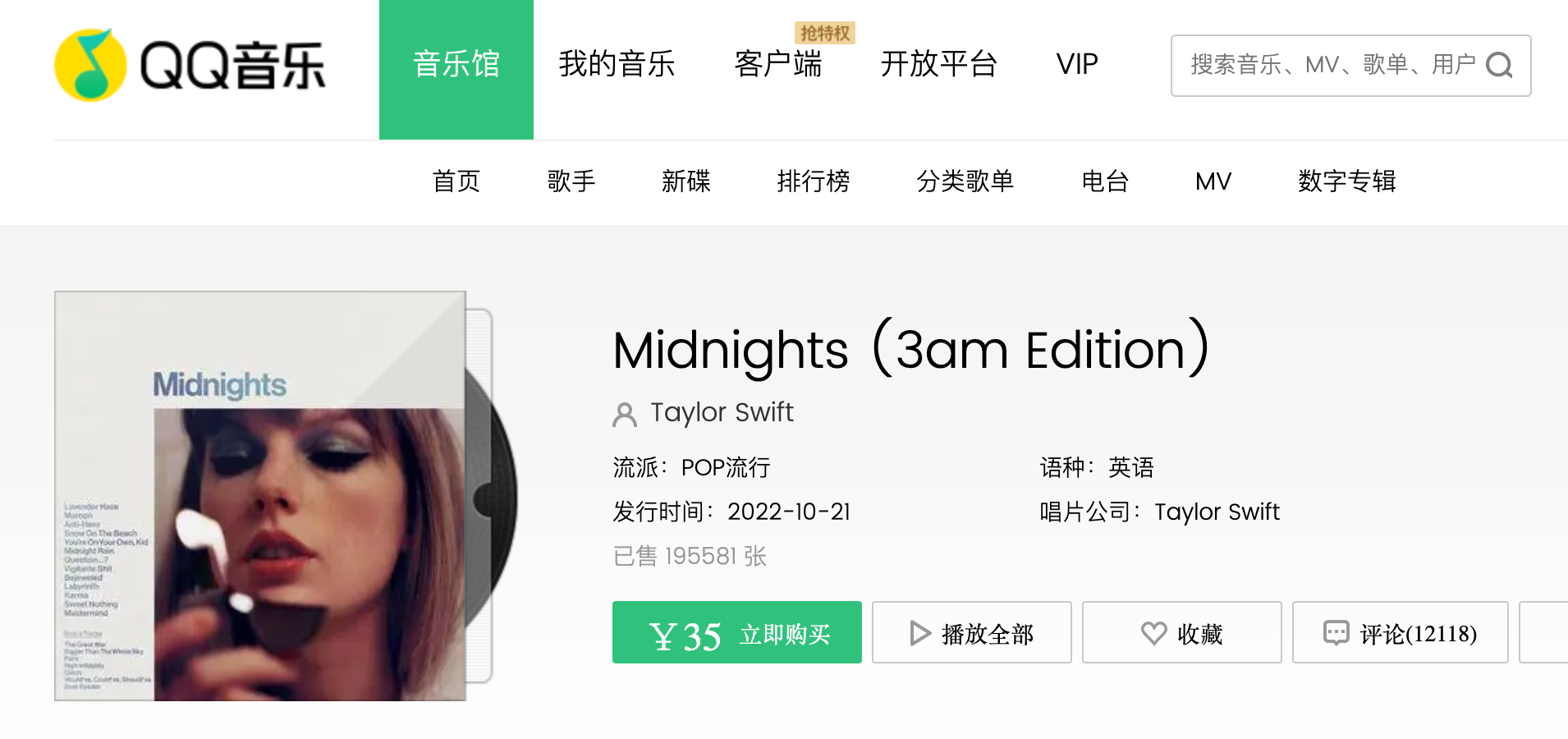This screenshot has height=739, width=1568.
Task: Open the 分类歌单 category playlists
Action: click(965, 181)
